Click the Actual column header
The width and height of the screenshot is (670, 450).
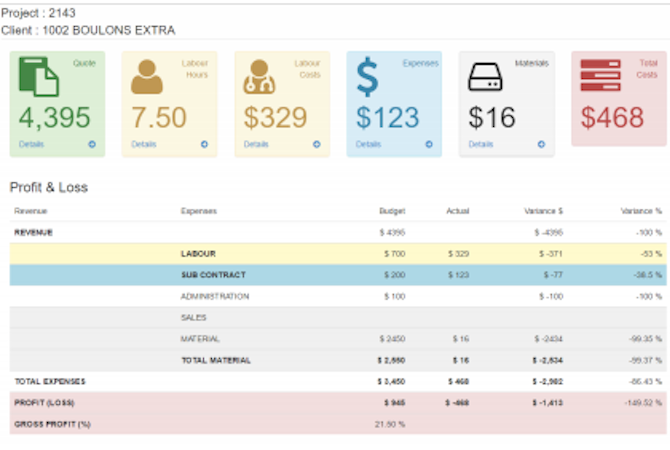pos(458,211)
